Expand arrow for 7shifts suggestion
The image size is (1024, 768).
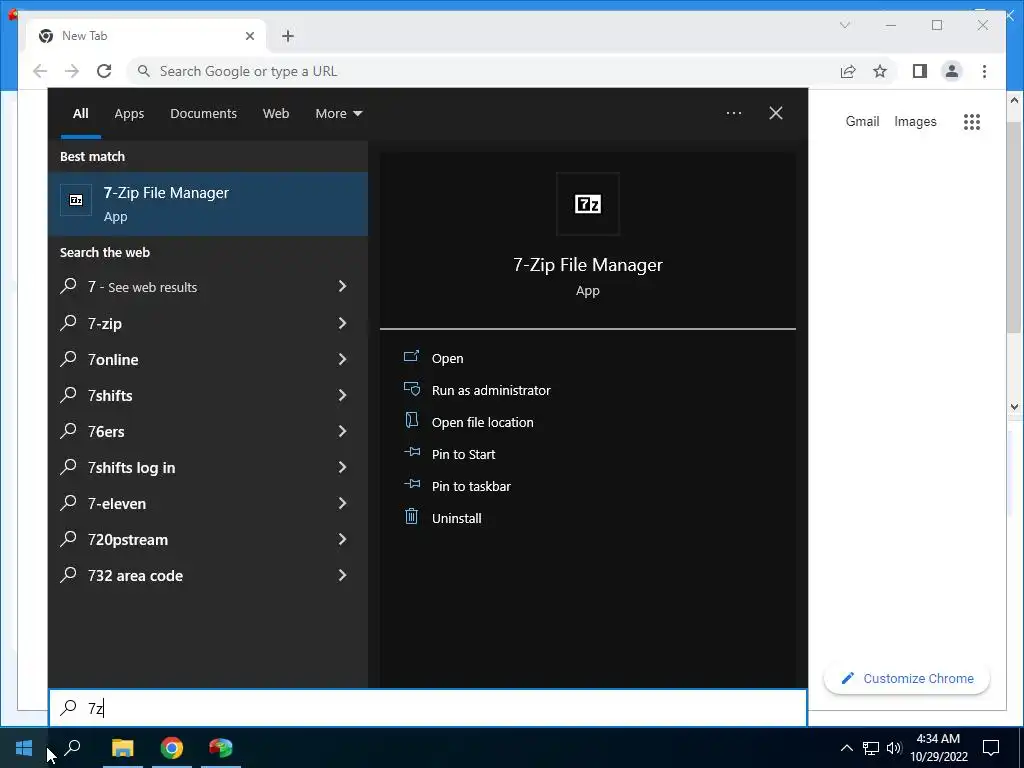[x=342, y=395]
